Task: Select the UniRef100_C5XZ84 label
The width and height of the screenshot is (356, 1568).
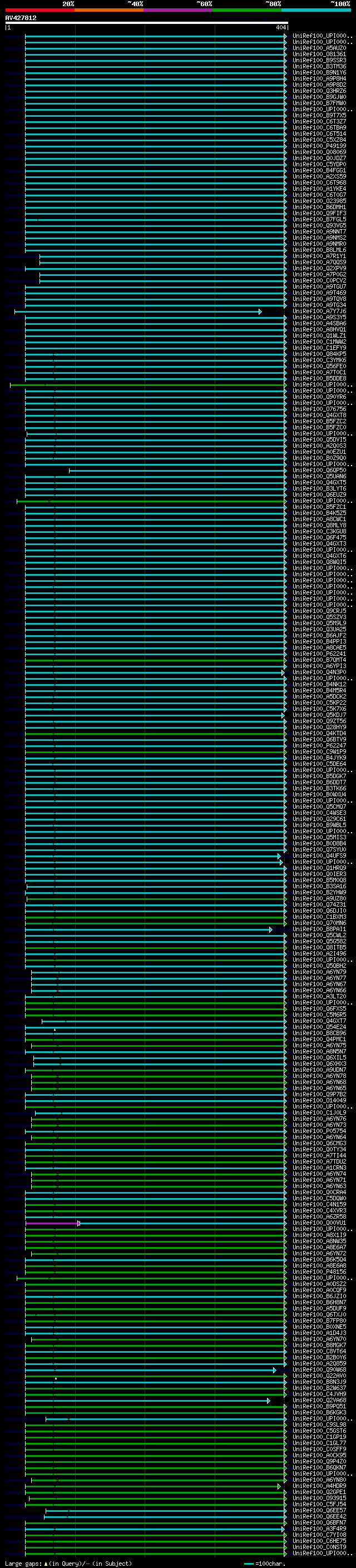Action: (319, 140)
